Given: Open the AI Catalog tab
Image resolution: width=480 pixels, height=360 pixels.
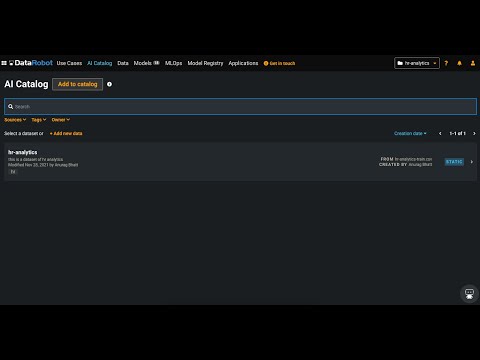Looking at the screenshot, I should click(x=100, y=63).
